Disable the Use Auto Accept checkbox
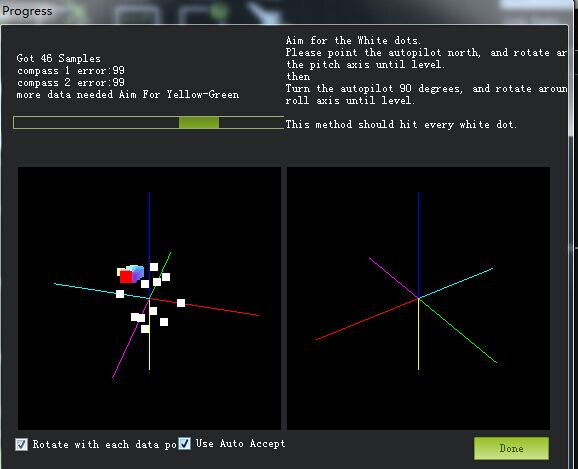578x469 pixels. point(184,444)
